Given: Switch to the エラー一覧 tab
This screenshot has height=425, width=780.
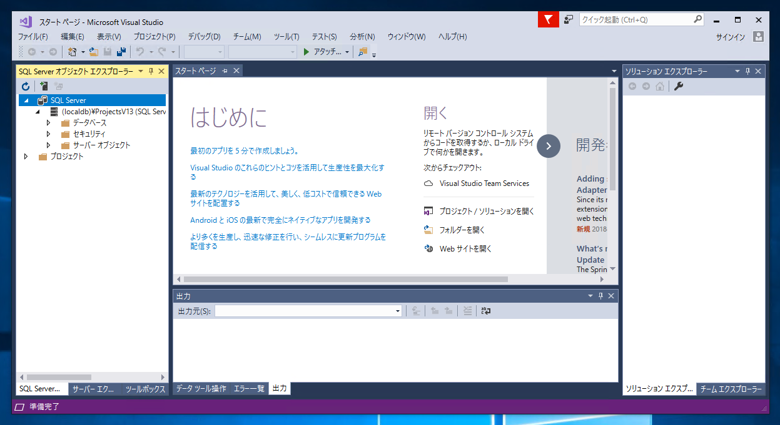Looking at the screenshot, I should pos(248,388).
